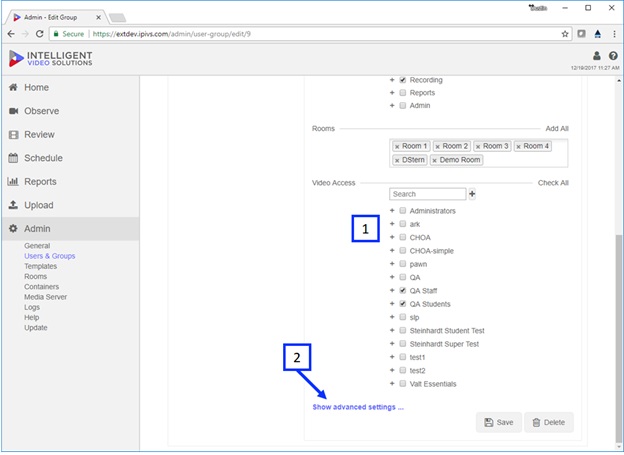Remove Room 2 tag
624x455 pixels.
point(437,146)
